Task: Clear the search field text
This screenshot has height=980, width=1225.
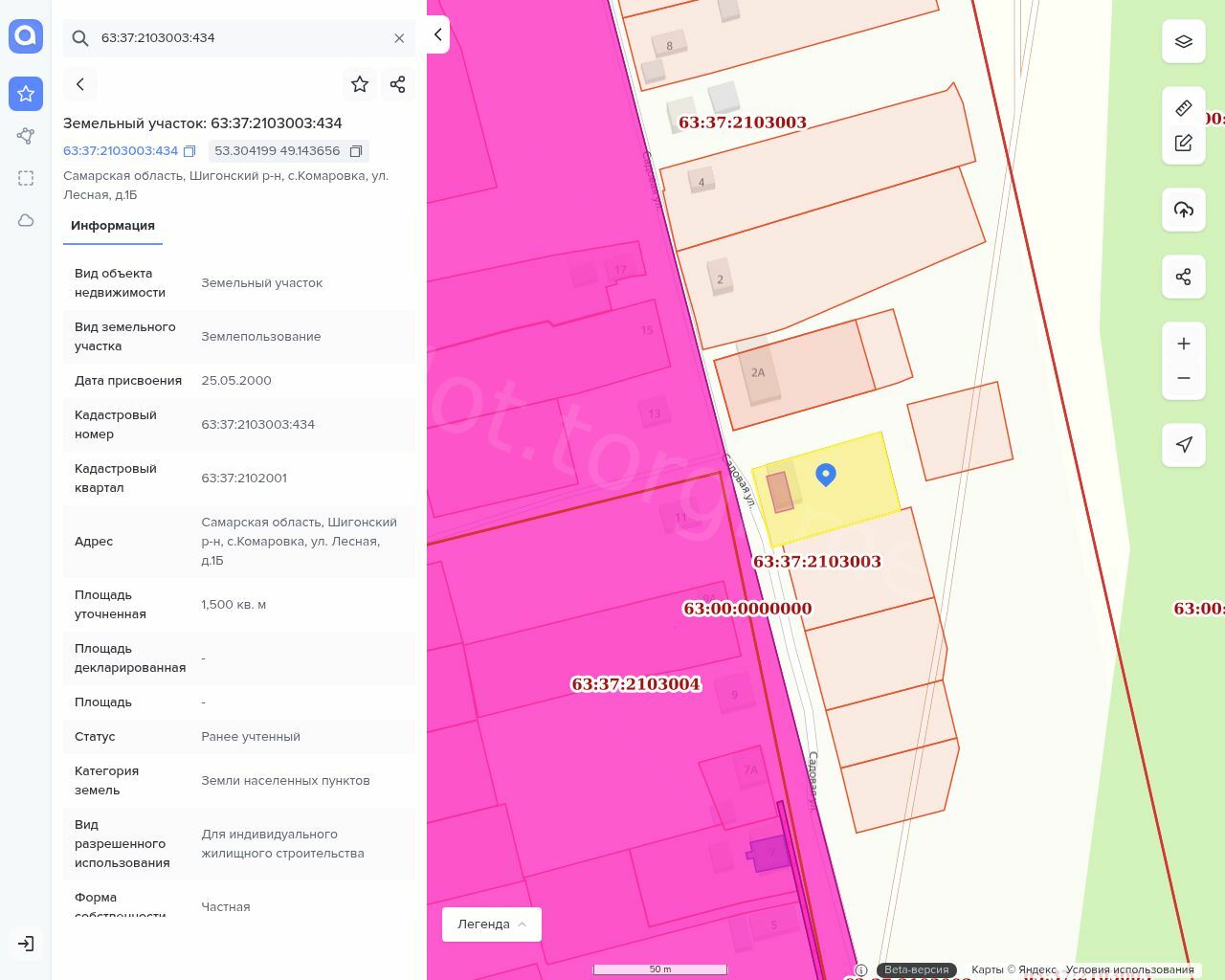Action: pyautogui.click(x=399, y=38)
